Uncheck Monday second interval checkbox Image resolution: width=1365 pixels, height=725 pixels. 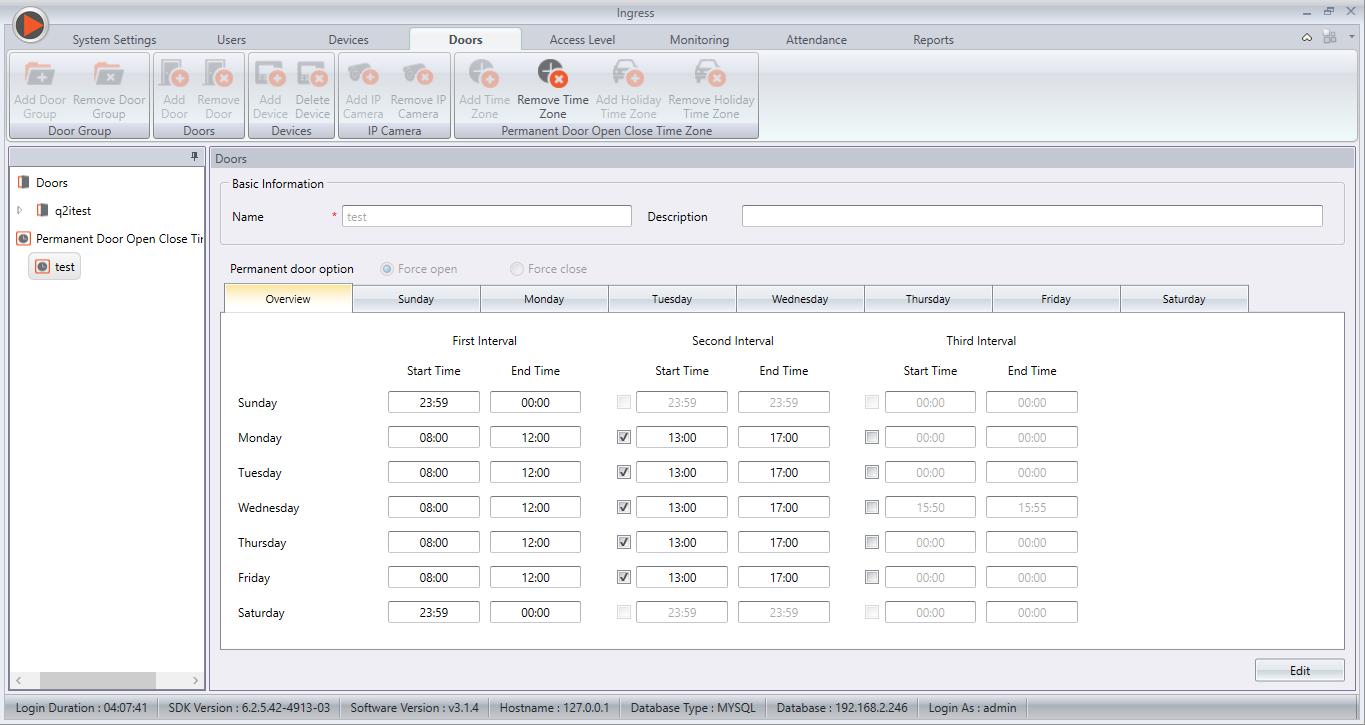[x=624, y=437]
